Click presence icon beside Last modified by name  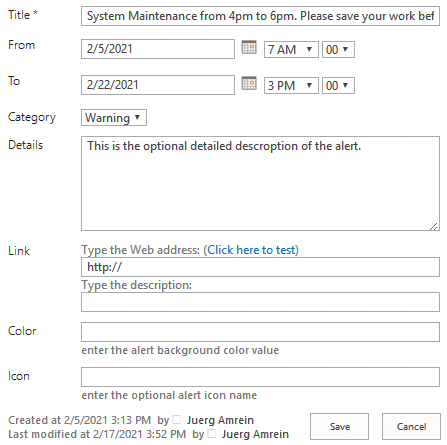[x=211, y=434]
